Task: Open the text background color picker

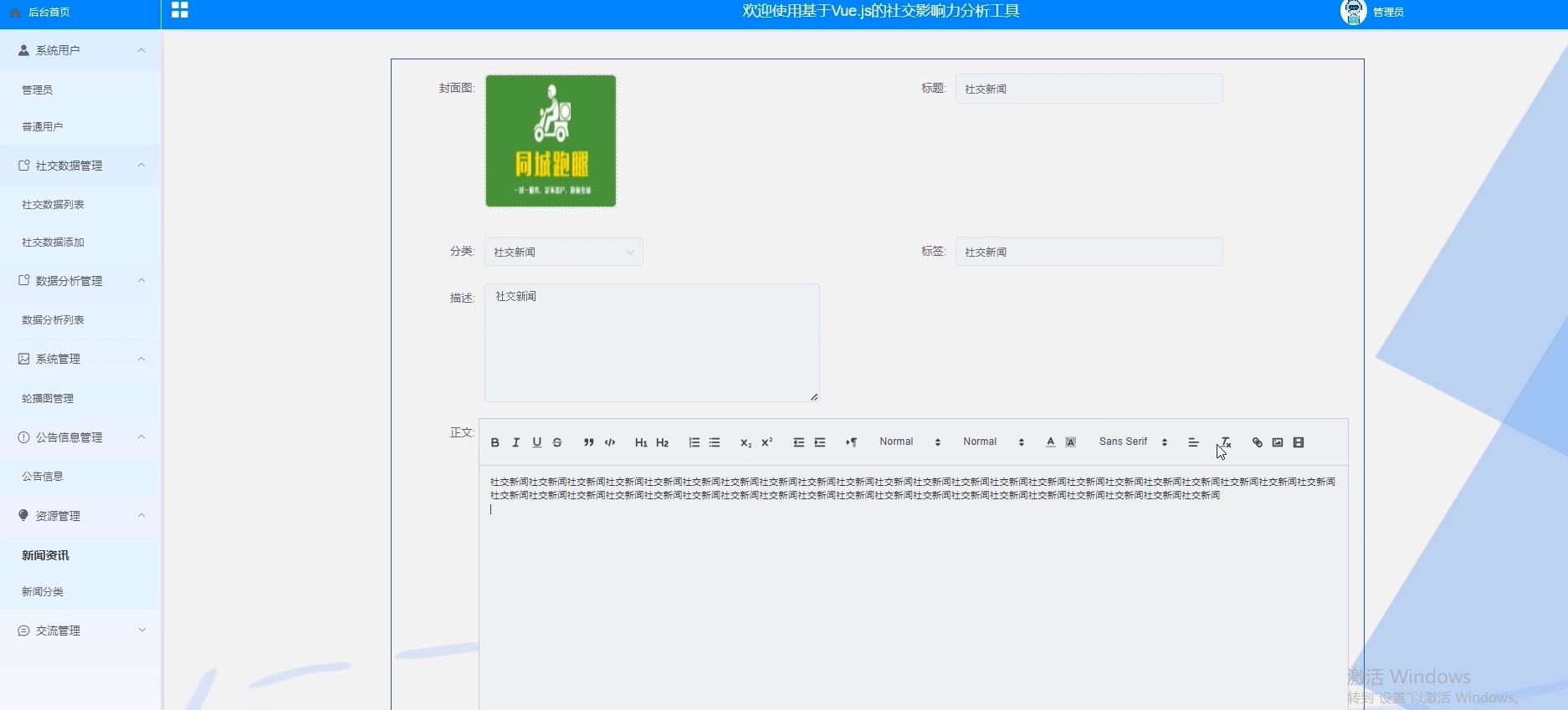Action: [1070, 442]
